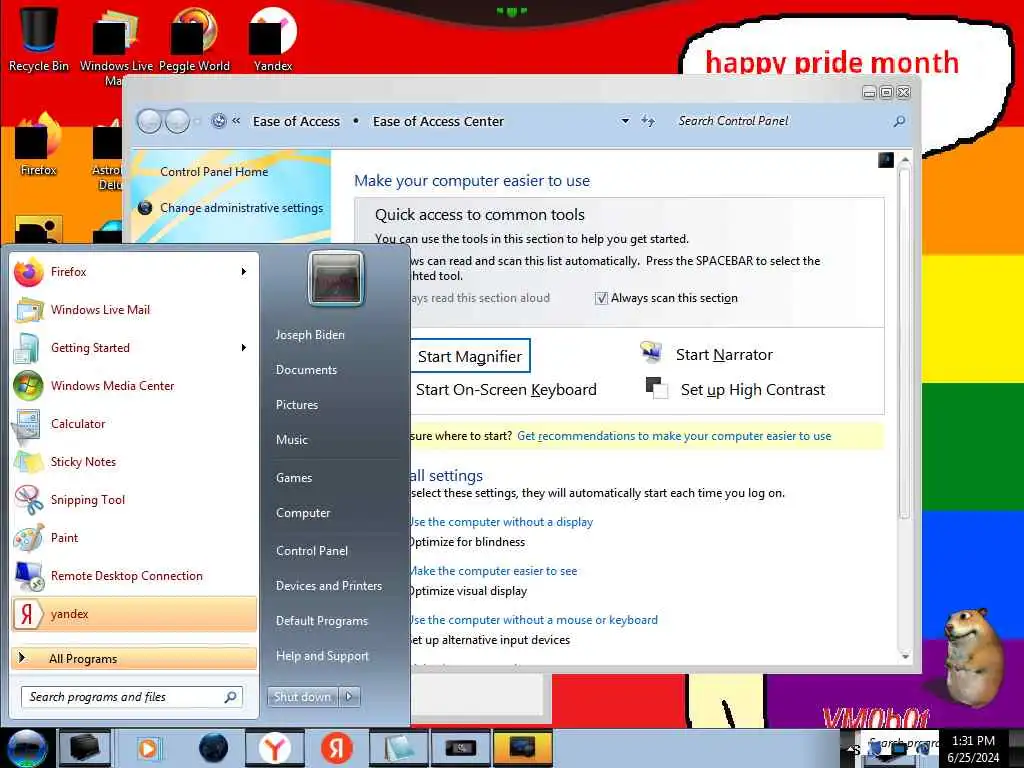Screen dimensions: 1024x768
Task: Open Pictures from Start menu
Action: pyautogui.click(x=296, y=405)
